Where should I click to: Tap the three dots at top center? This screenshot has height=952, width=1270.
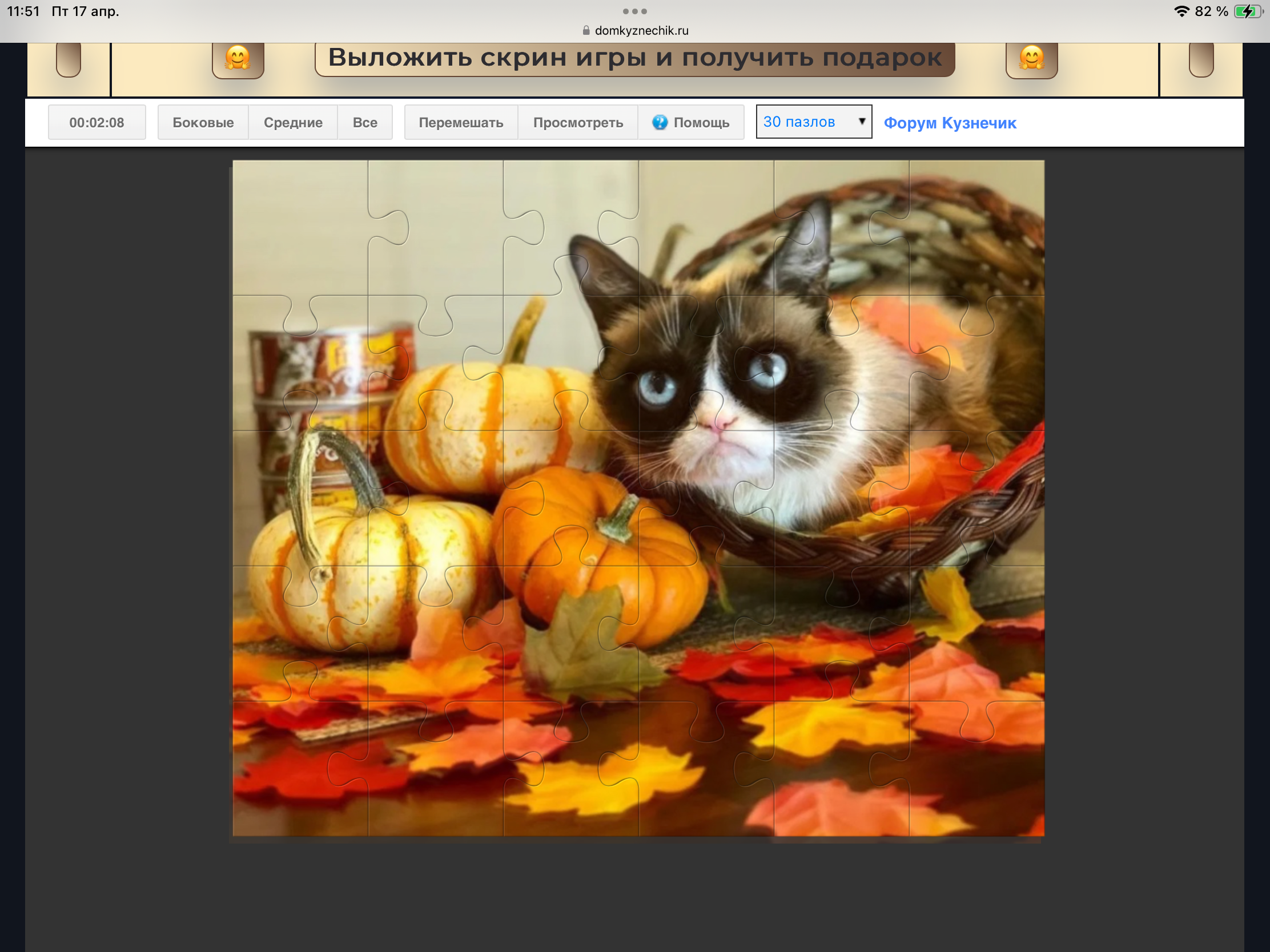pyautogui.click(x=634, y=11)
